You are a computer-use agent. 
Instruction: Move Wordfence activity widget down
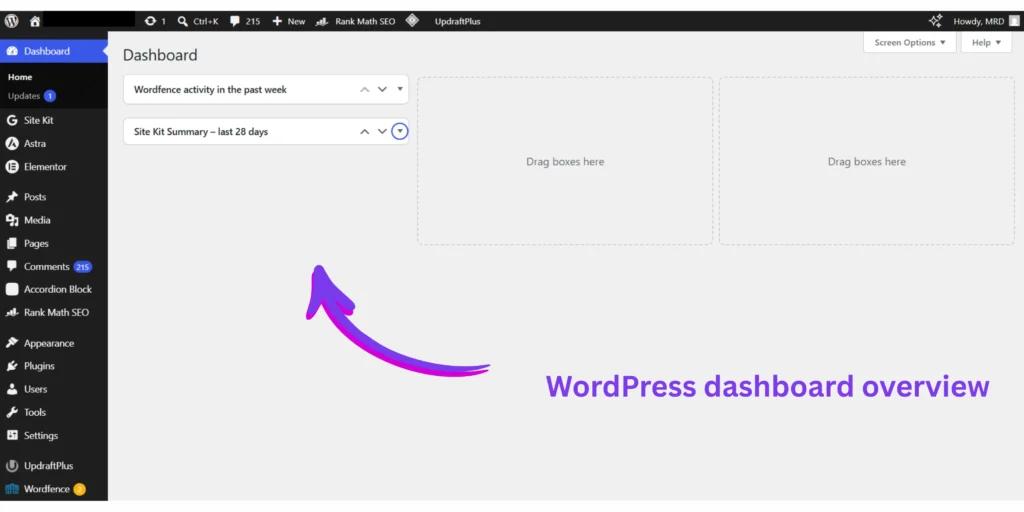[x=383, y=89]
